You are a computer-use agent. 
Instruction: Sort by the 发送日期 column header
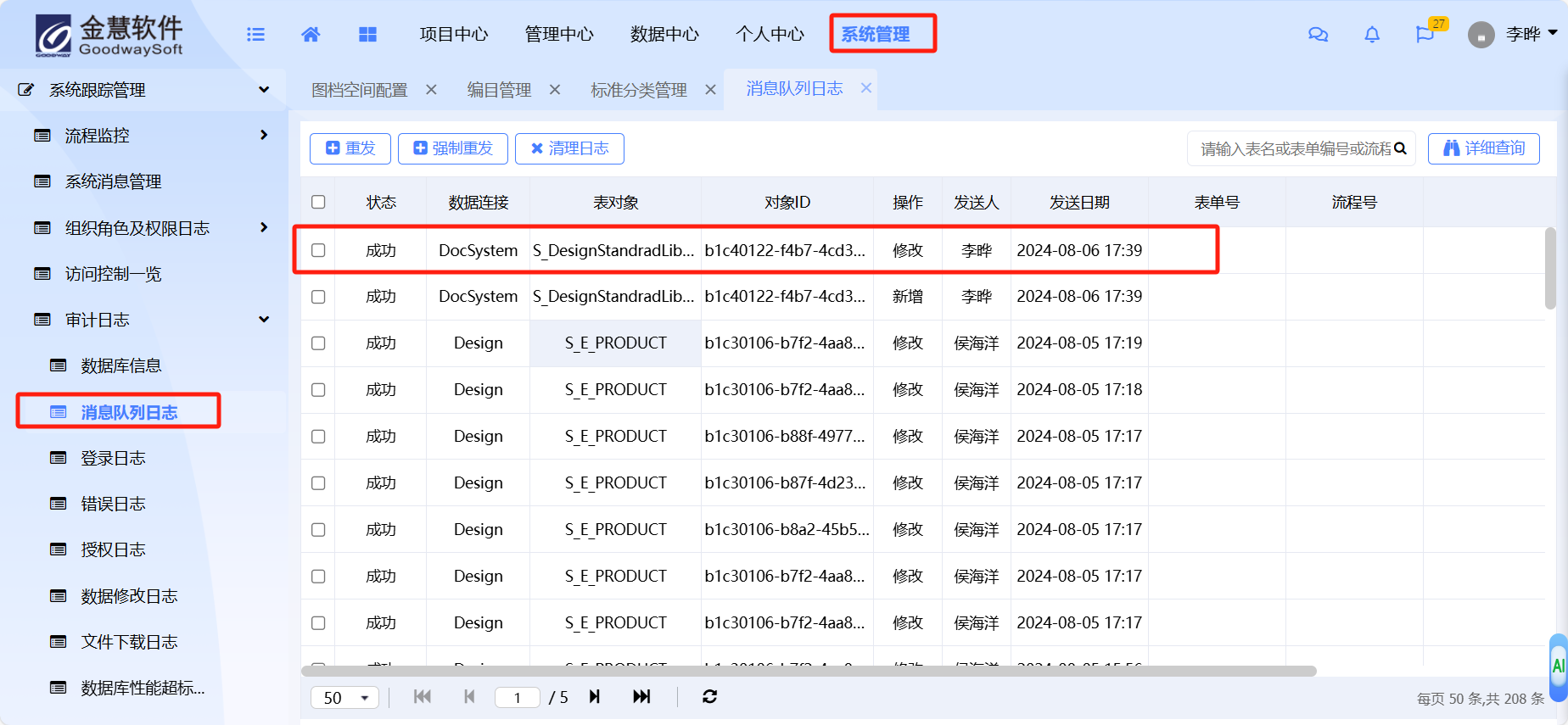(1079, 202)
